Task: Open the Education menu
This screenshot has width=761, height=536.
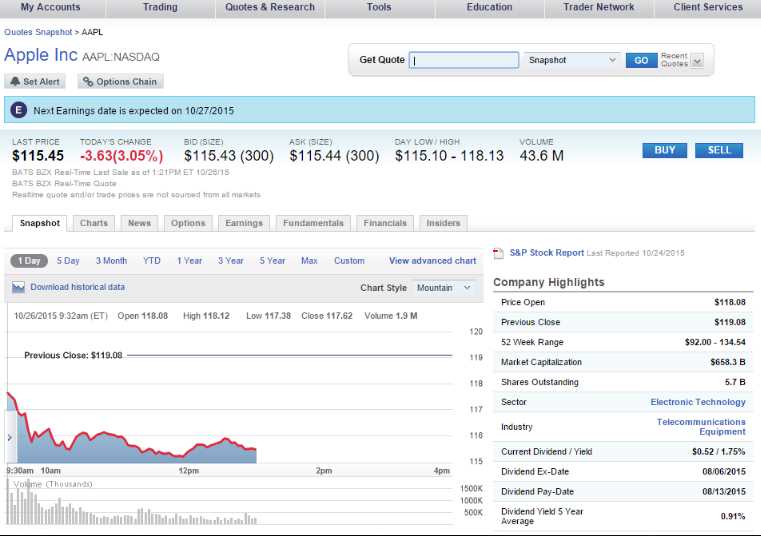Action: coord(489,7)
